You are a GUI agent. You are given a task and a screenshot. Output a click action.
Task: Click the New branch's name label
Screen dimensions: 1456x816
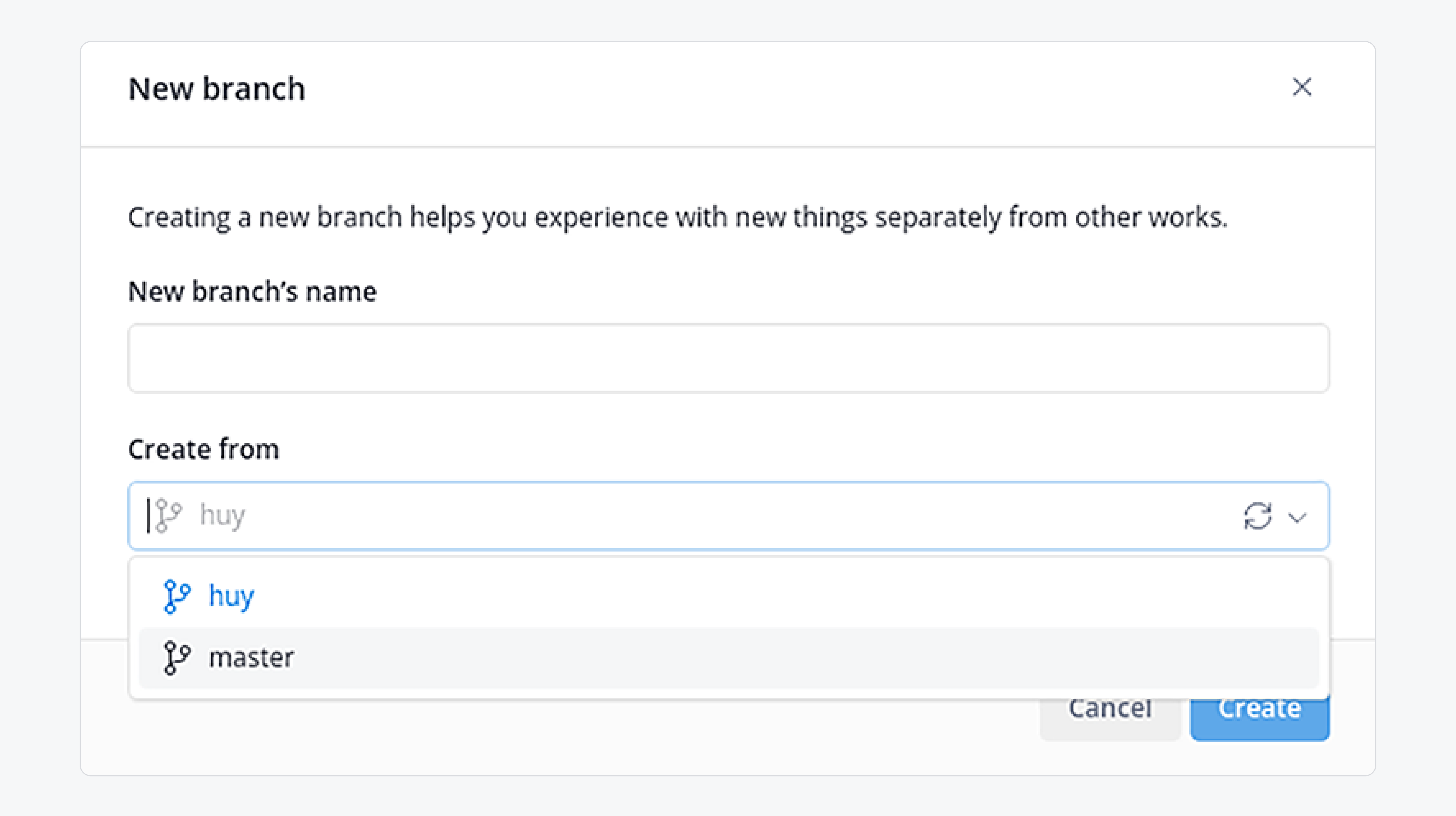tap(252, 292)
